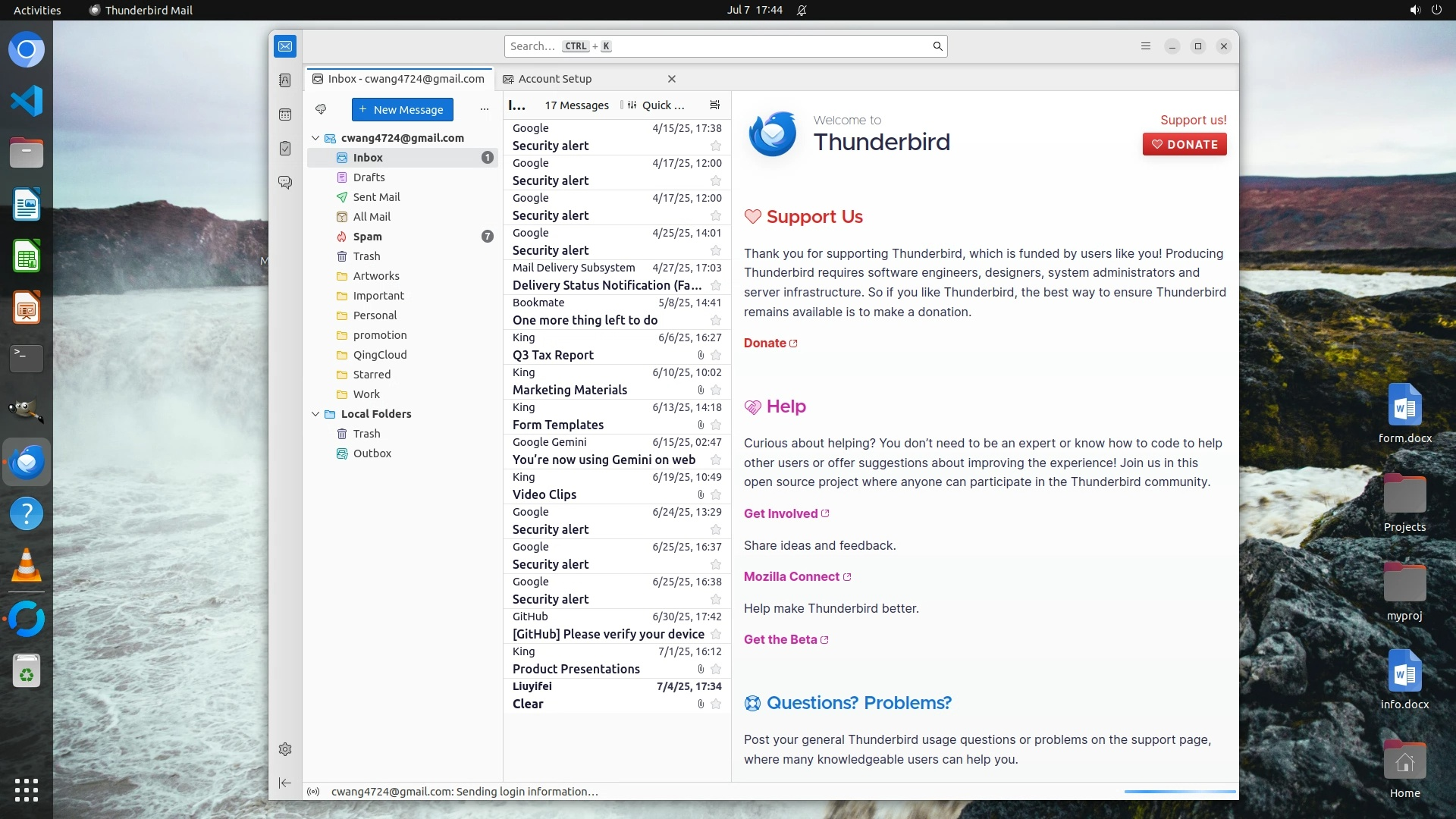1456x819 pixels.
Task: Click into the global search field
Action: click(x=720, y=46)
